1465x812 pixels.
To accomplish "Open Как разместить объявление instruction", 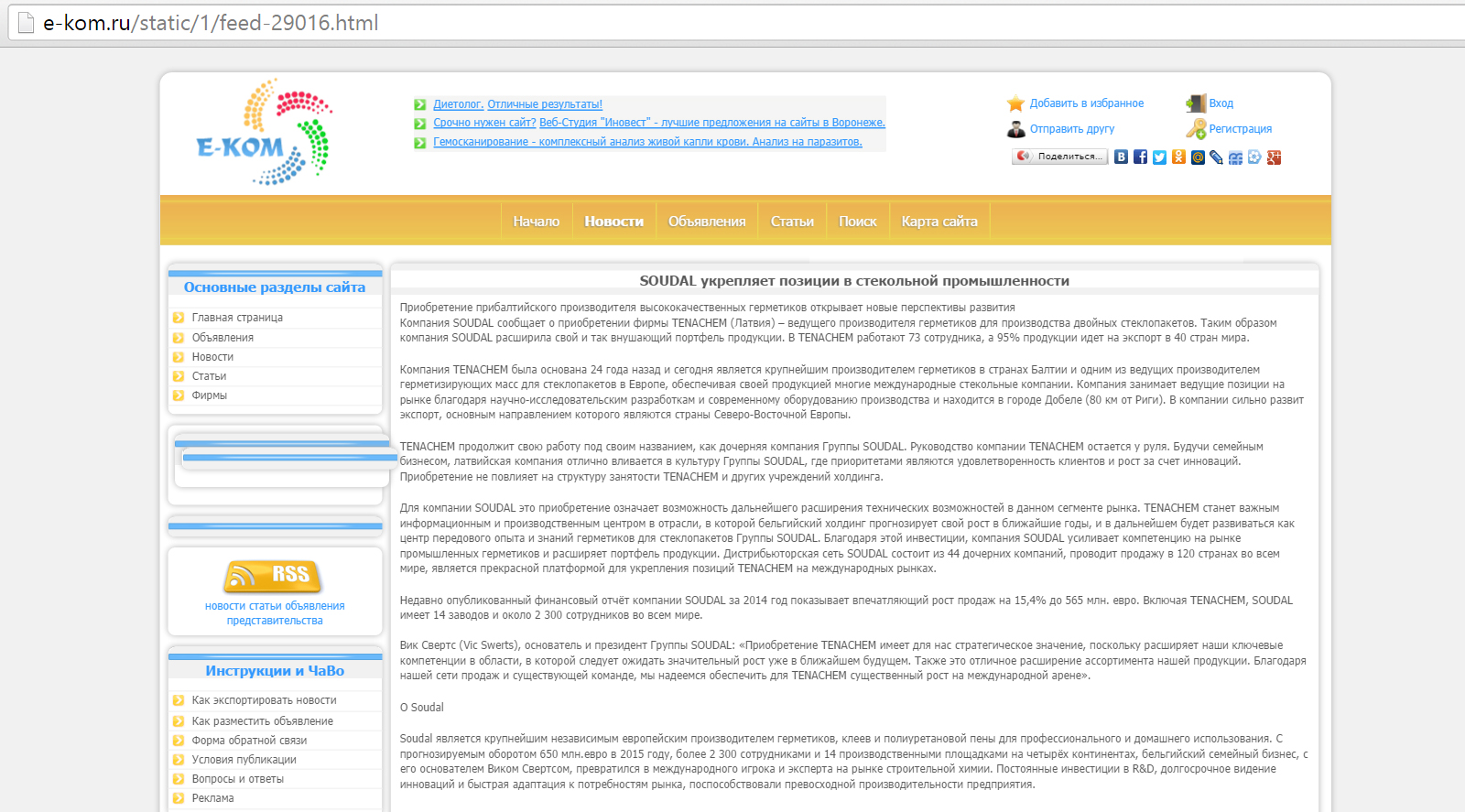I will pos(263,721).
